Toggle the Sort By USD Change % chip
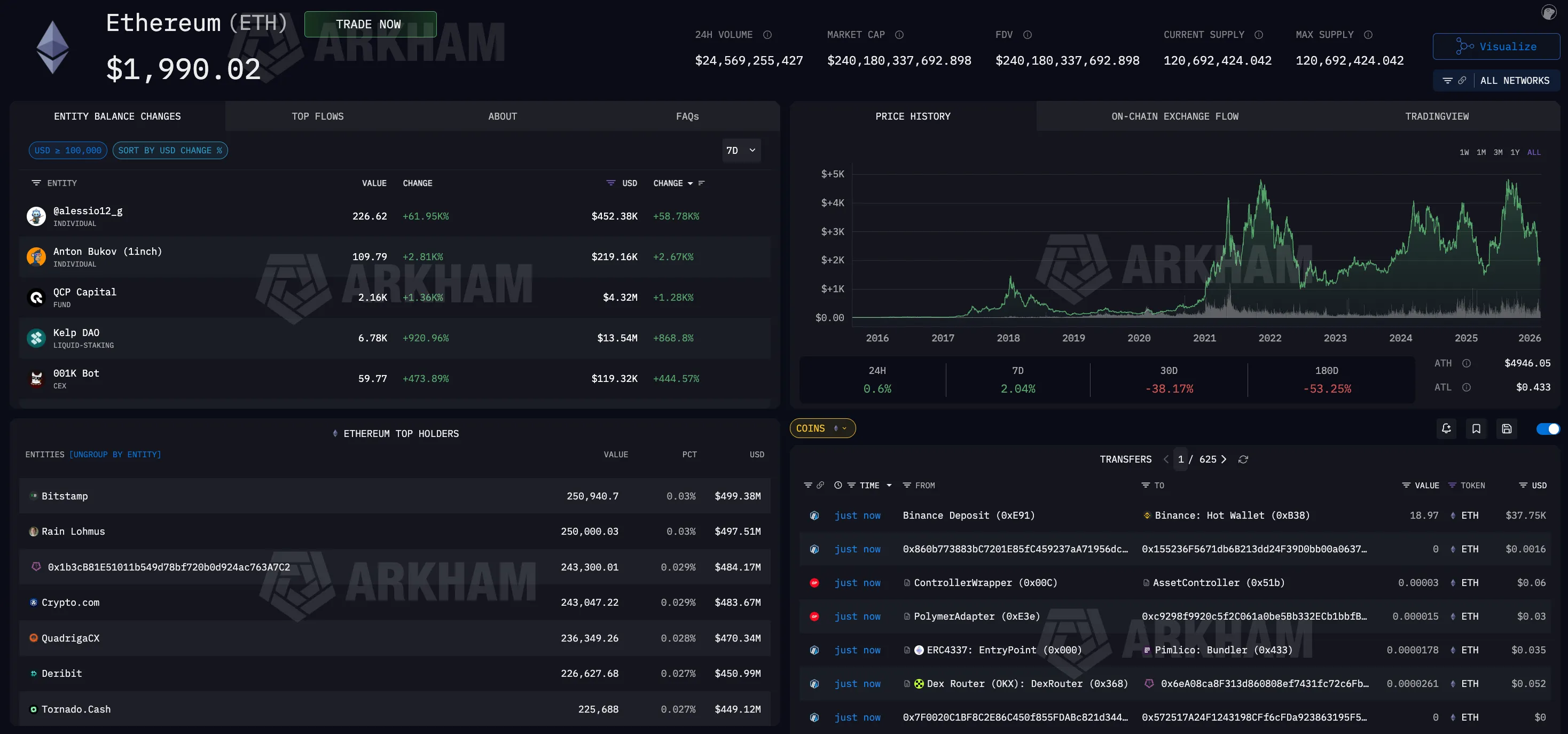 coord(170,150)
